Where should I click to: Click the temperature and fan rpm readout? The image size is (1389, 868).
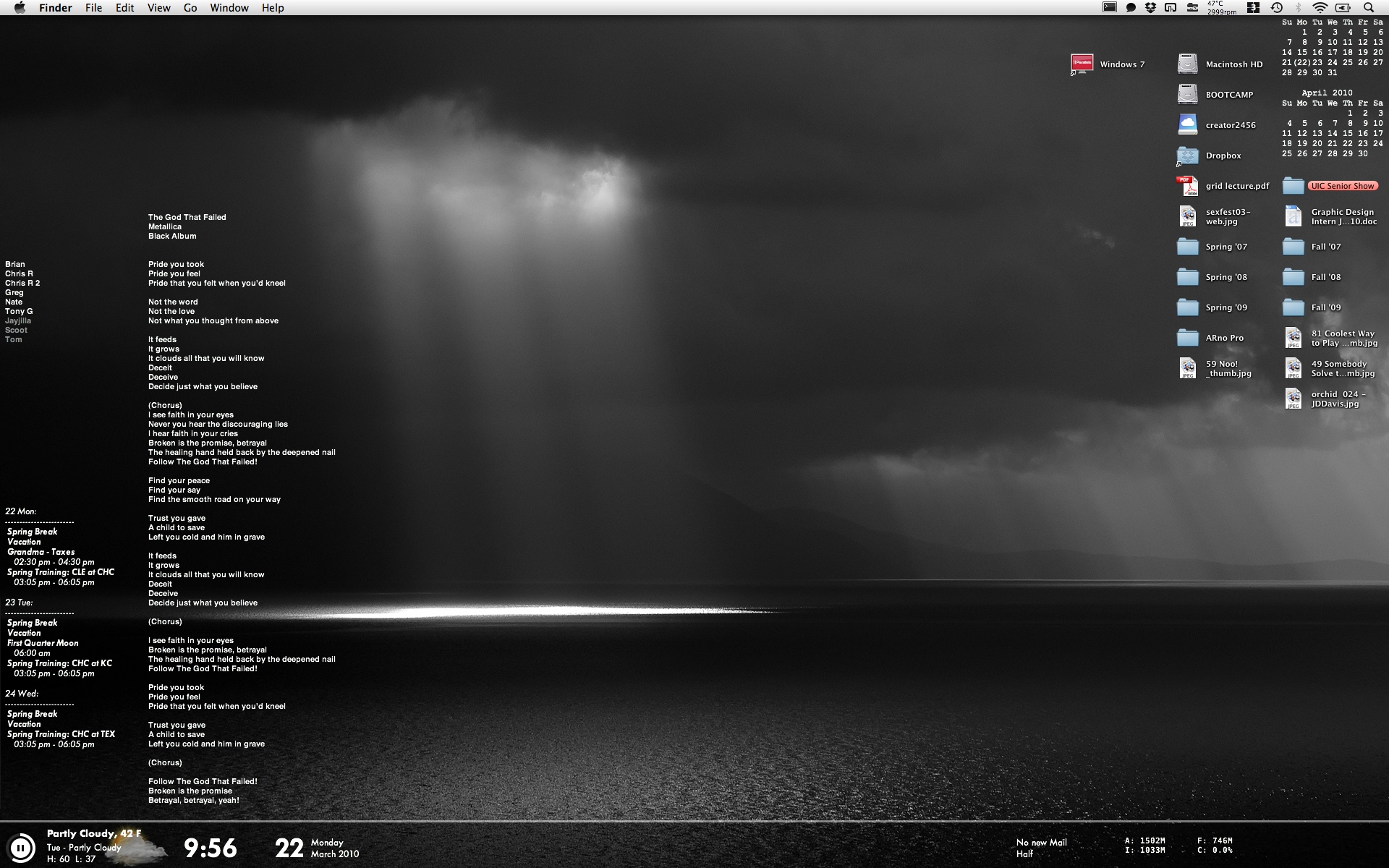[x=1221, y=7]
